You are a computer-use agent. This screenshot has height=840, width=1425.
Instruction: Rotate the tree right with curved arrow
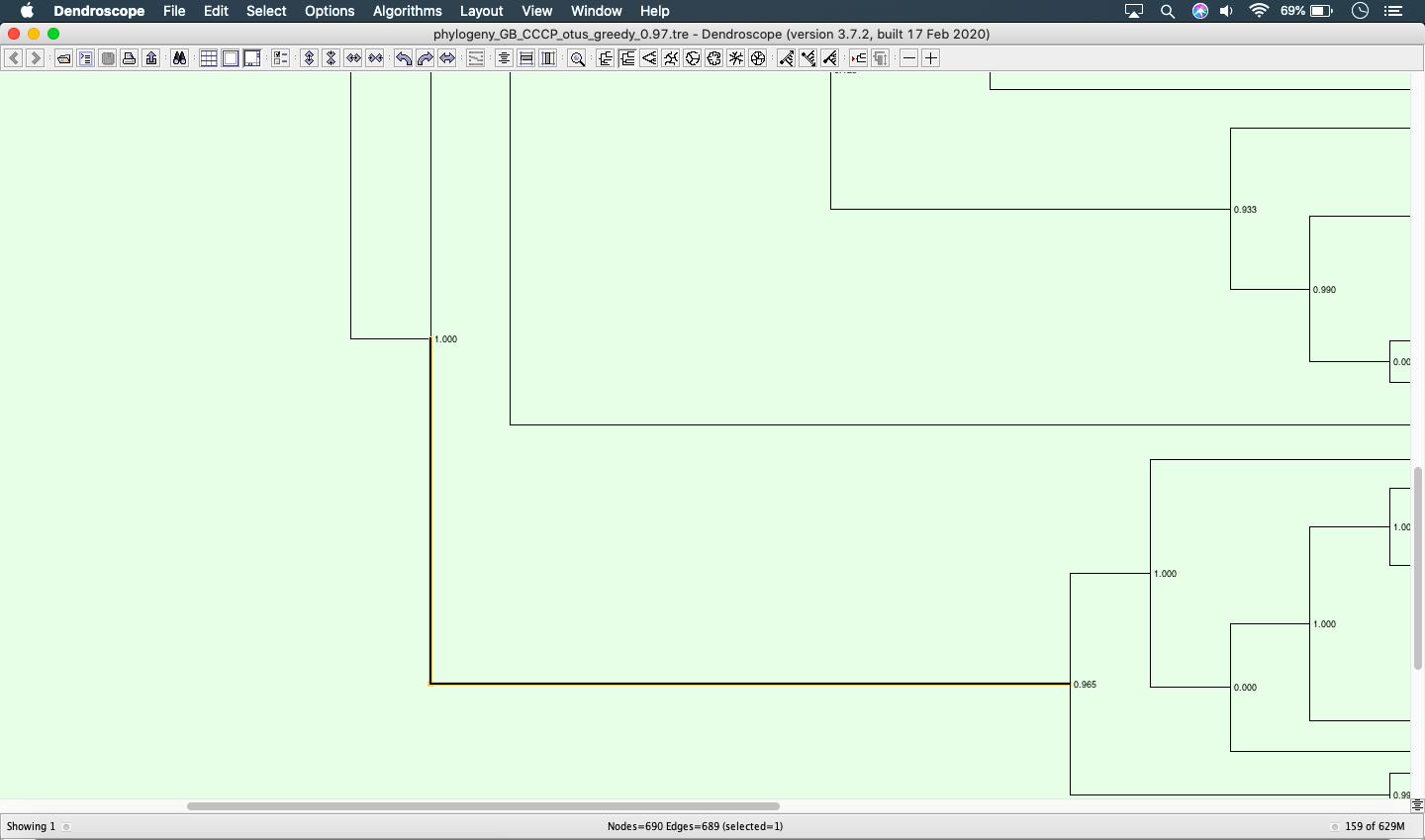pos(426,58)
